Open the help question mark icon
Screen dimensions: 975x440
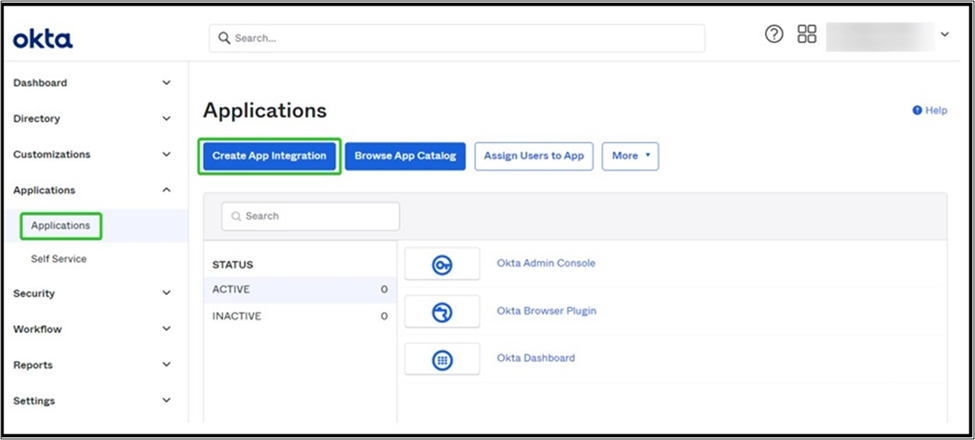[x=774, y=34]
